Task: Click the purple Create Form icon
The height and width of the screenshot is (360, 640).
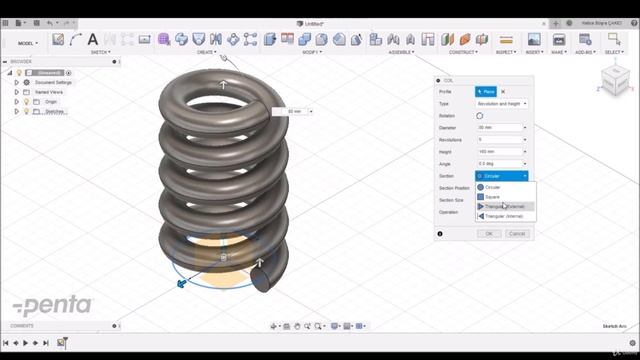Action: (164, 40)
